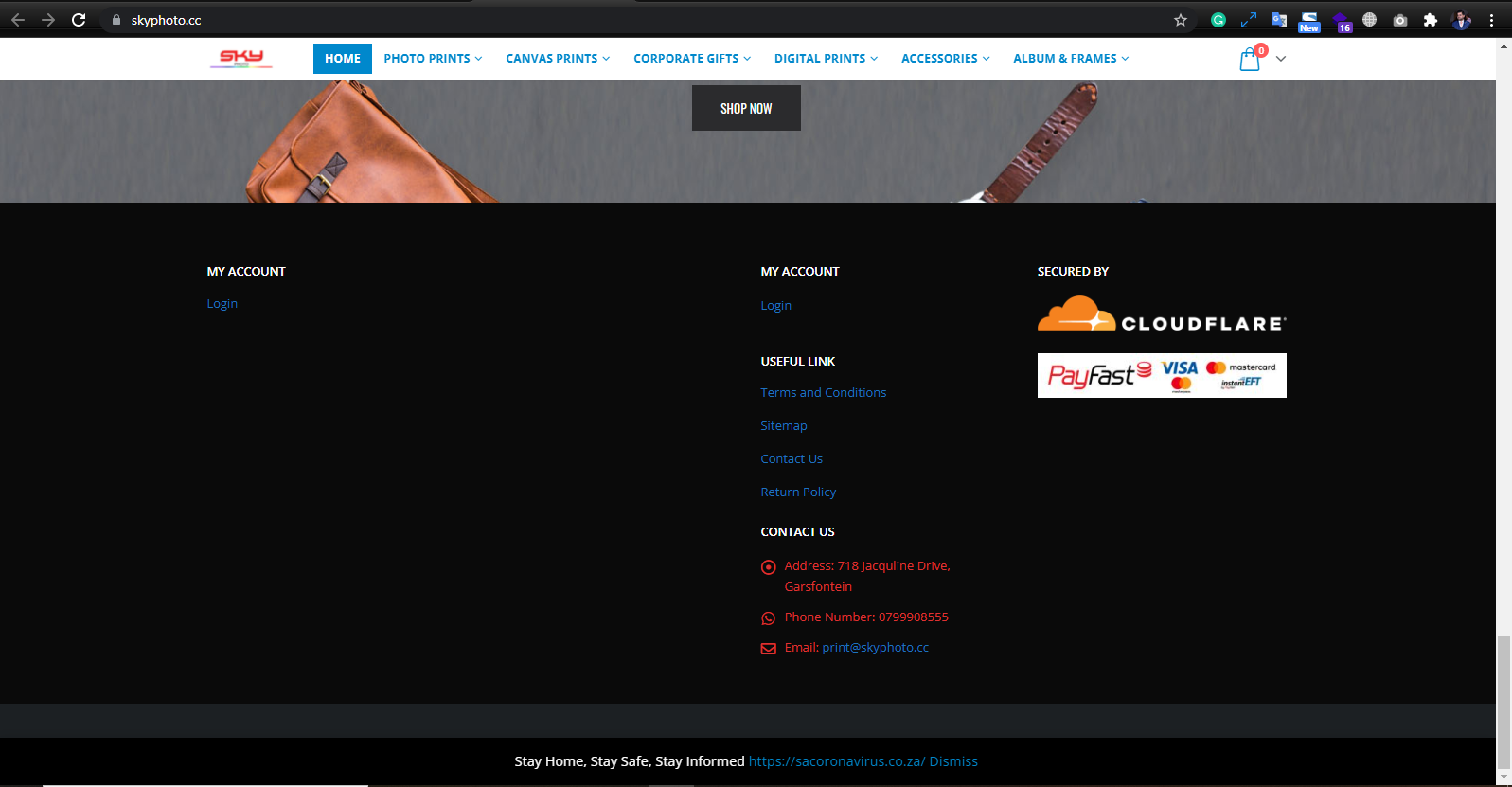Viewport: 1512px width, 787px height.
Task: Expand the Corporate Gifts menu
Action: (692, 59)
